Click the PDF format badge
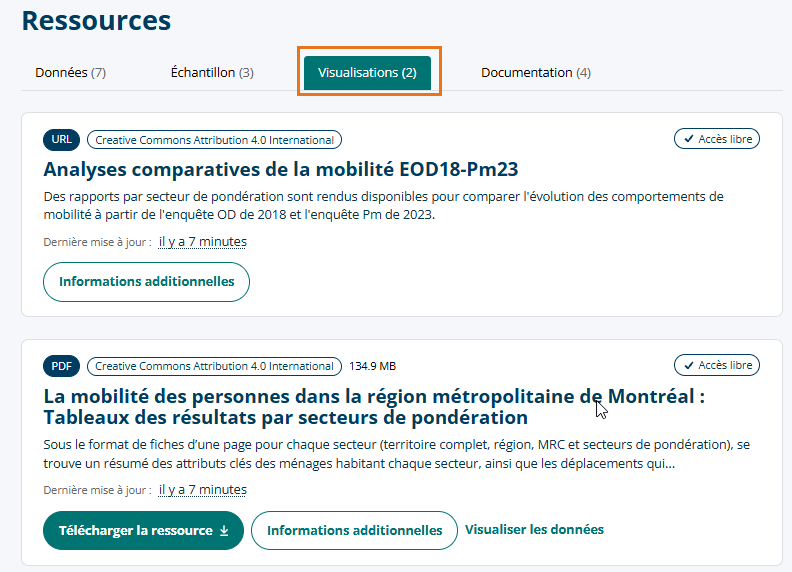 click(x=62, y=366)
